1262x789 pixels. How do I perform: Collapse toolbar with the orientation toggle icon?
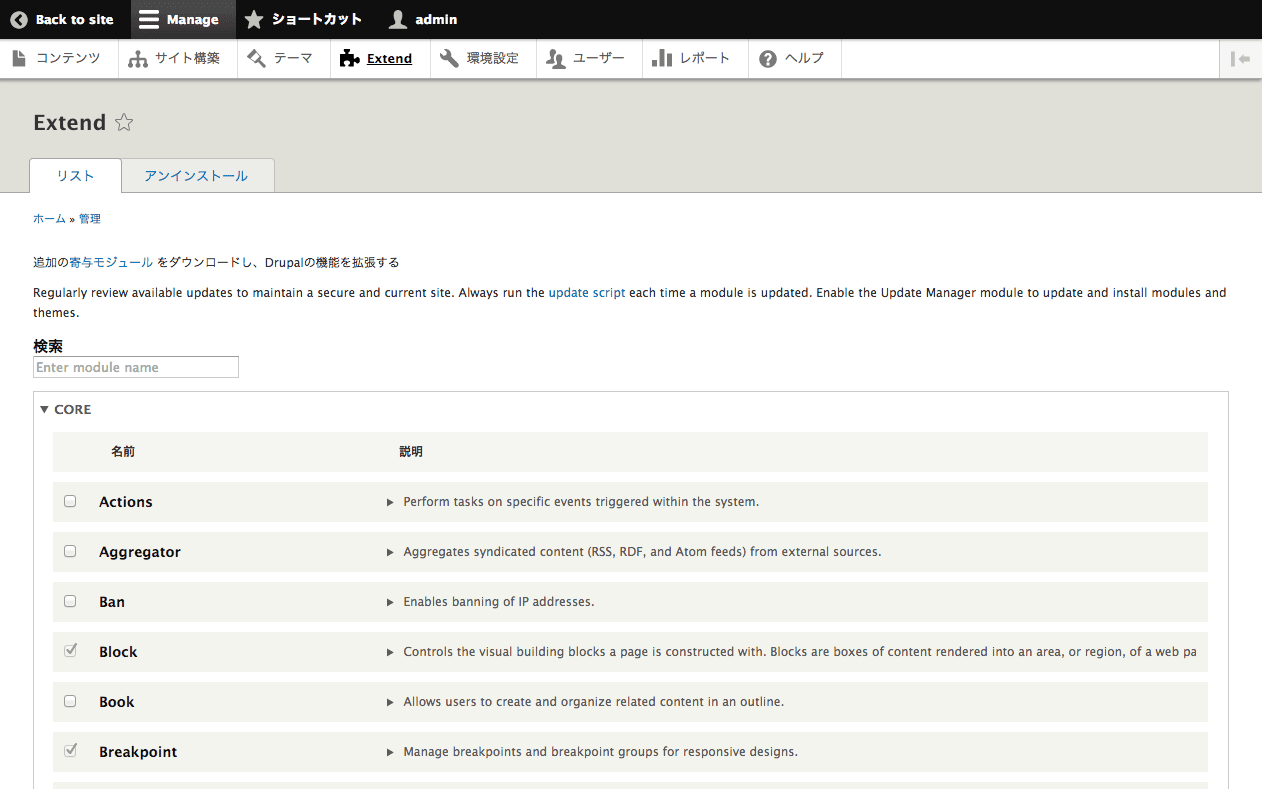pos(1240,58)
